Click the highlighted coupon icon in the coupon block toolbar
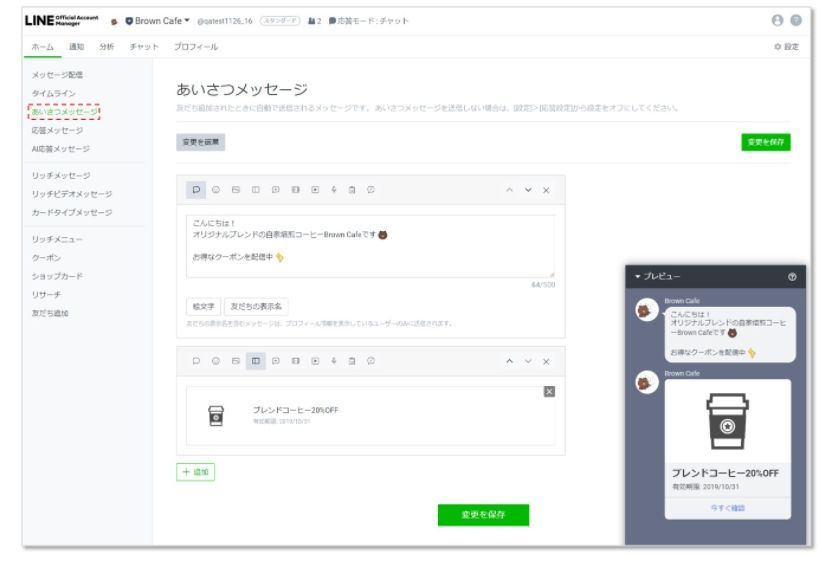This screenshot has height=562, width=823. pyautogui.click(x=256, y=361)
